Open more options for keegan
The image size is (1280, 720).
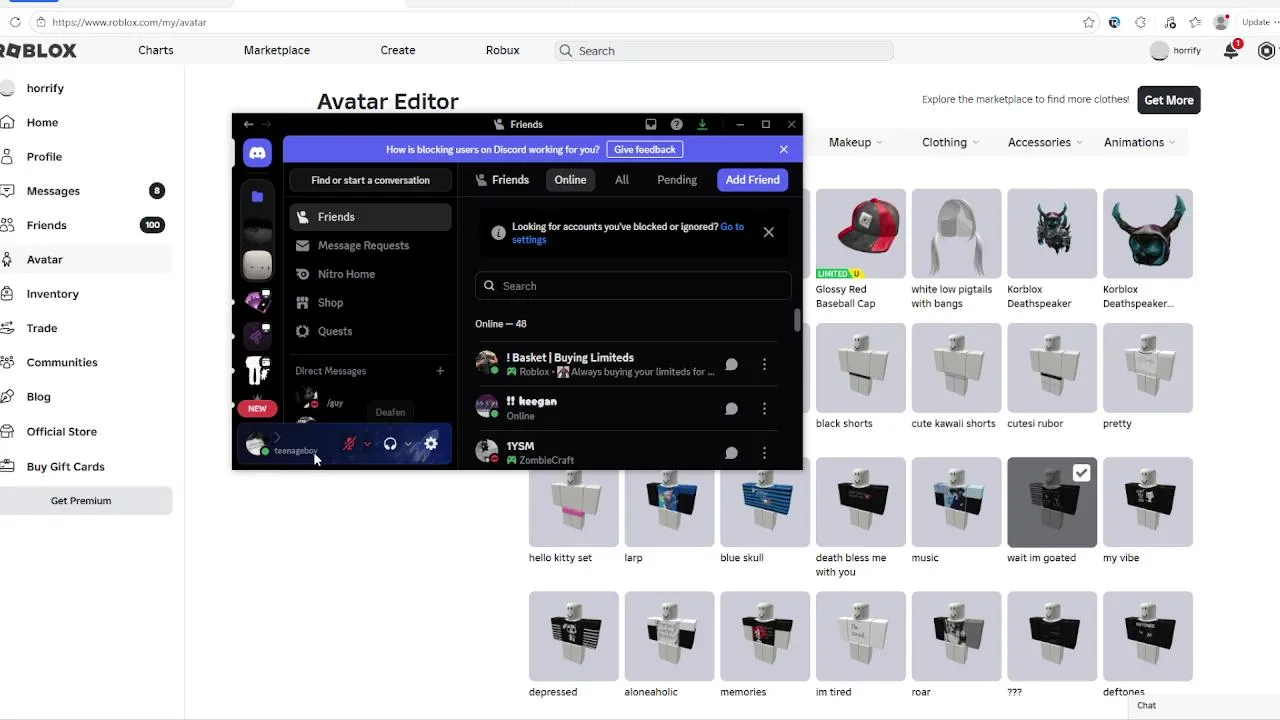pos(764,409)
